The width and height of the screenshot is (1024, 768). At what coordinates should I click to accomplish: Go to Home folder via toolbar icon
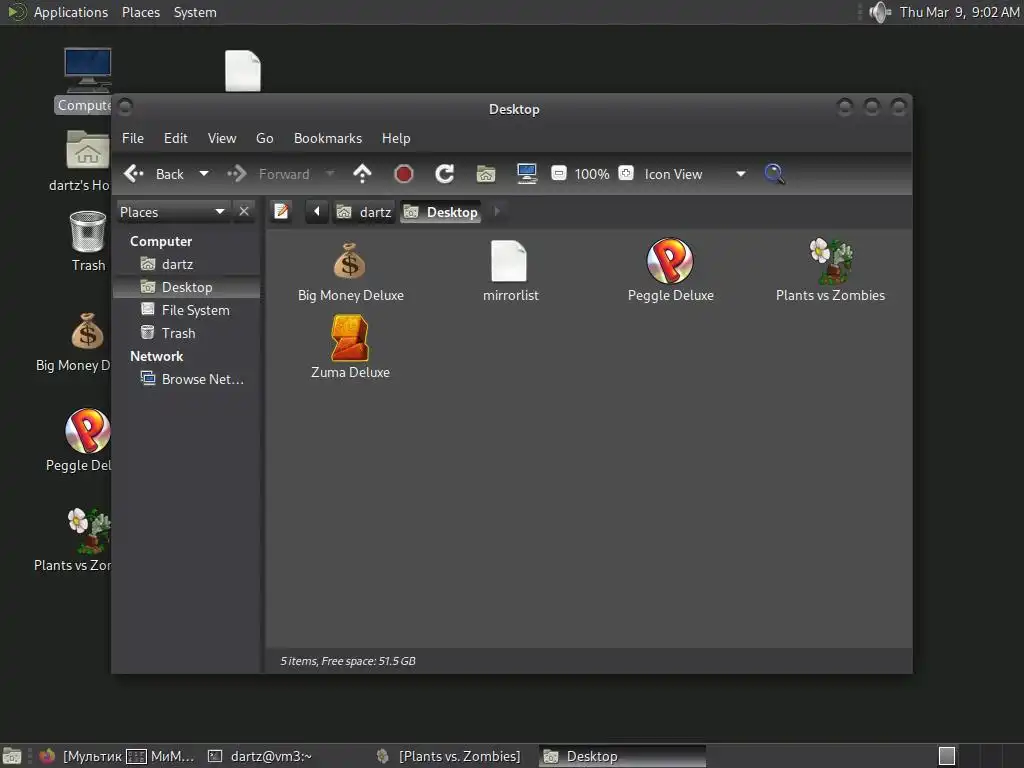tap(486, 174)
